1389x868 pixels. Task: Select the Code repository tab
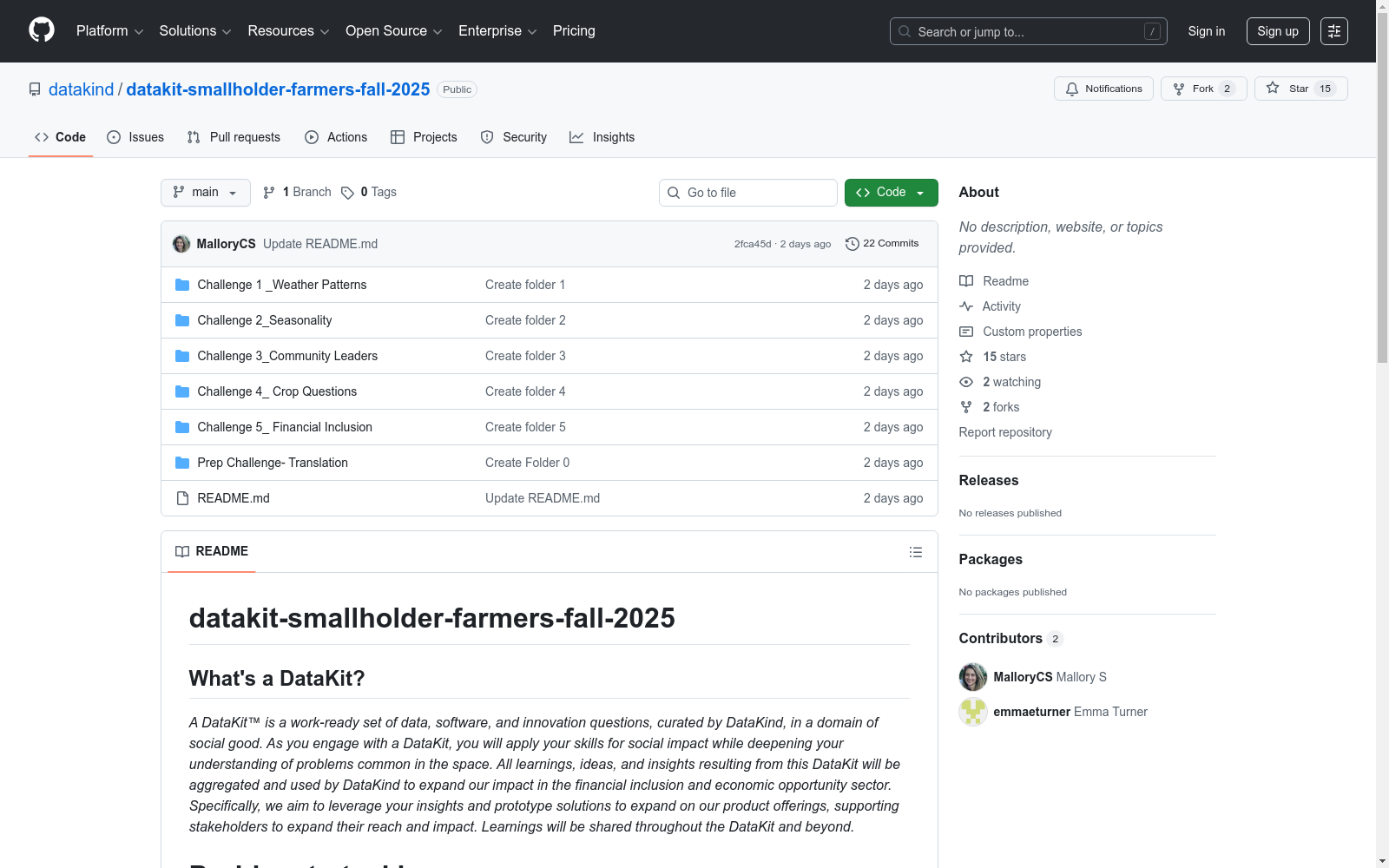60,137
